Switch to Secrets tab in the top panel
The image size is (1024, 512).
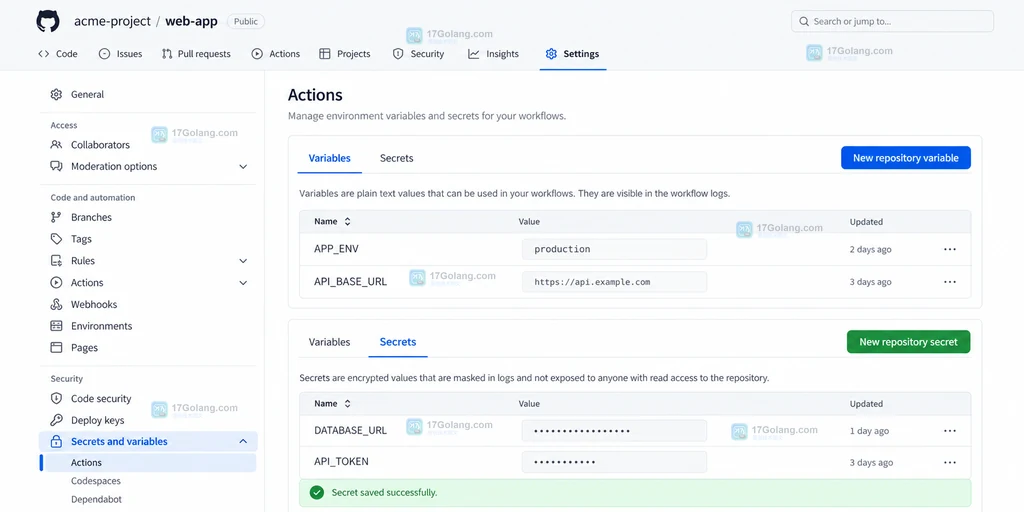(396, 158)
